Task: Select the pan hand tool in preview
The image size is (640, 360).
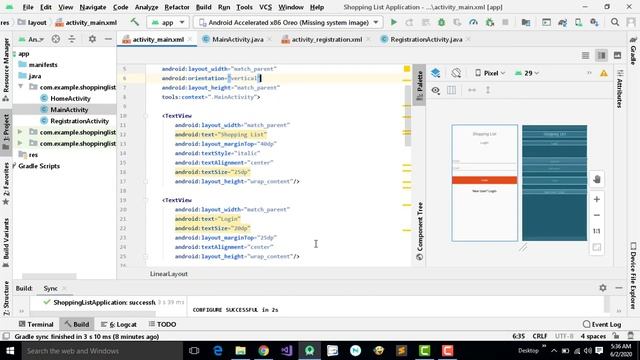Action: pyautogui.click(x=597, y=180)
